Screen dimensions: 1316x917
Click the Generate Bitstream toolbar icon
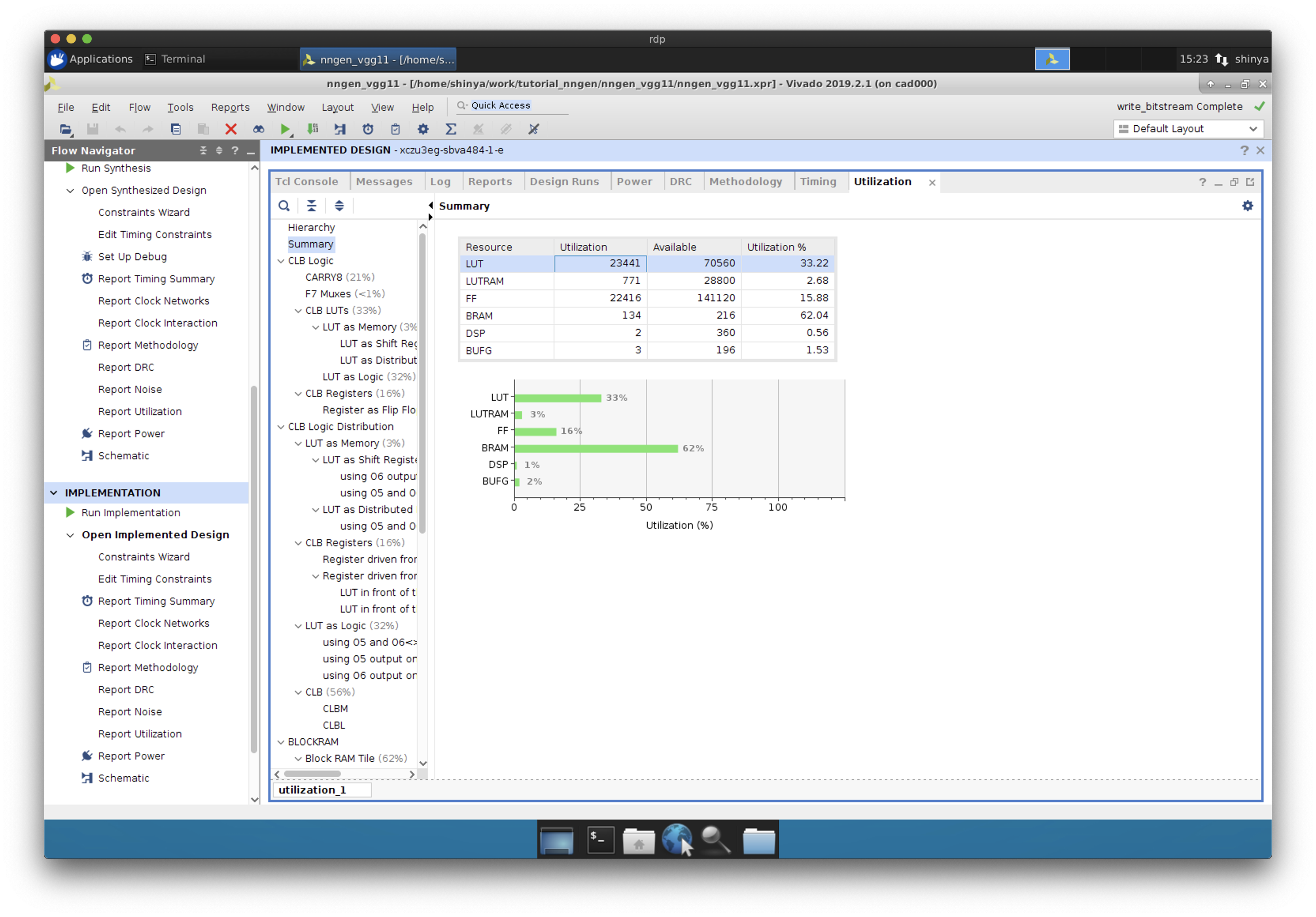(x=312, y=129)
